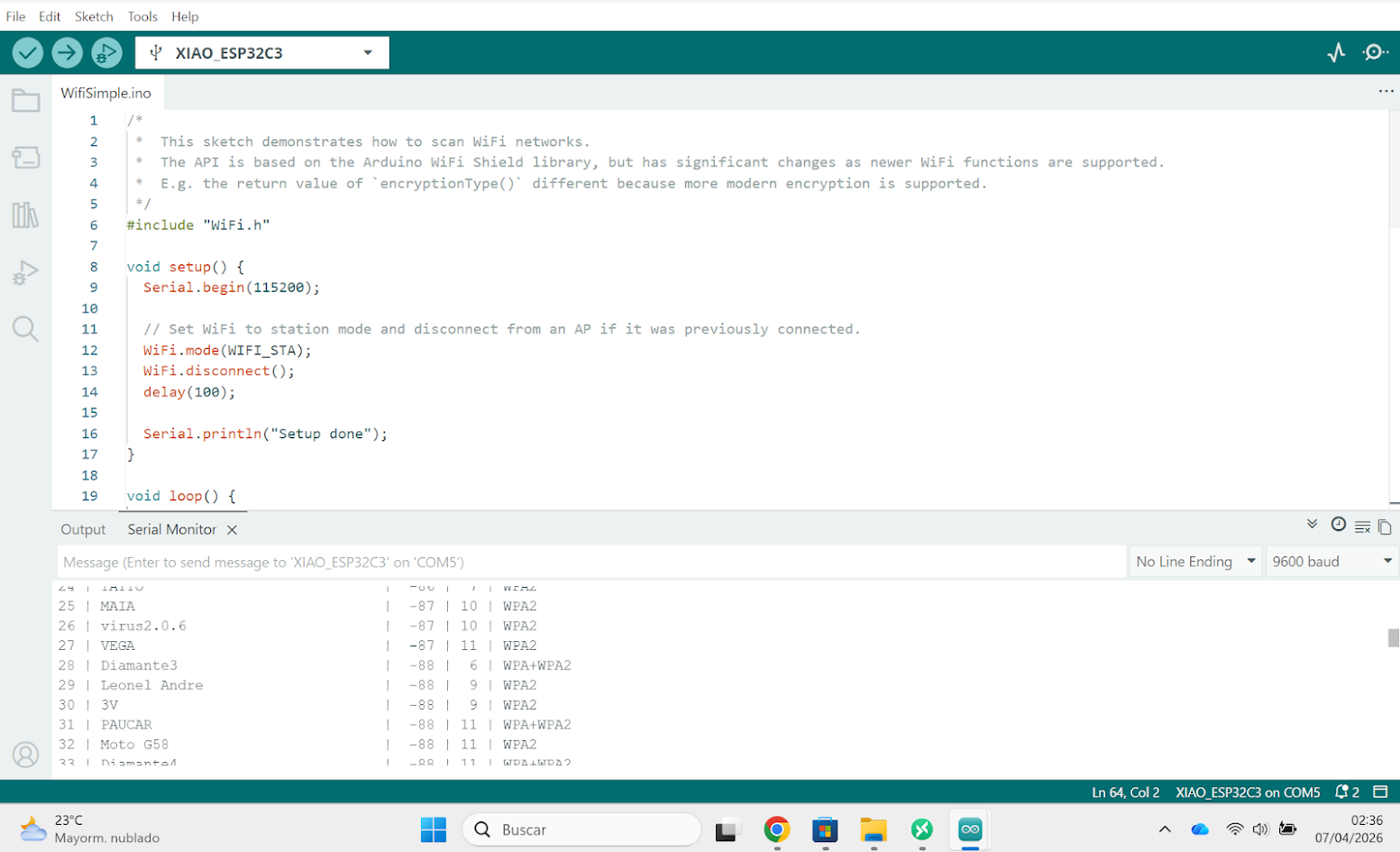Open the Help menu
This screenshot has width=1400, height=852.
click(x=185, y=16)
